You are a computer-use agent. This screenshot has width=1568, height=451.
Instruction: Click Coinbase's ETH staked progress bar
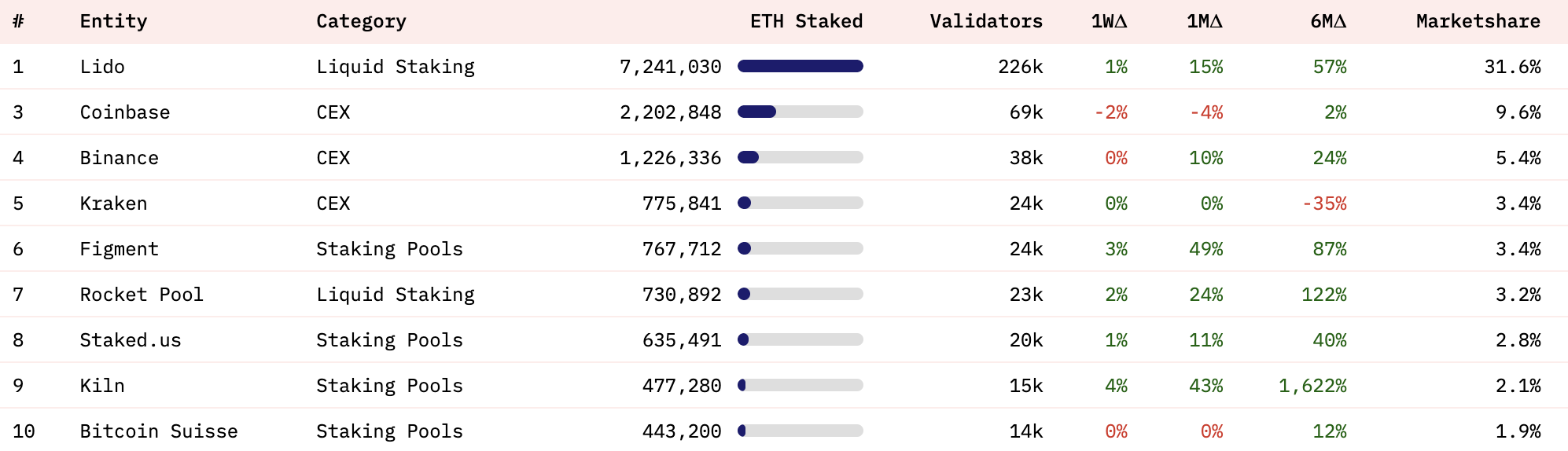click(x=800, y=112)
